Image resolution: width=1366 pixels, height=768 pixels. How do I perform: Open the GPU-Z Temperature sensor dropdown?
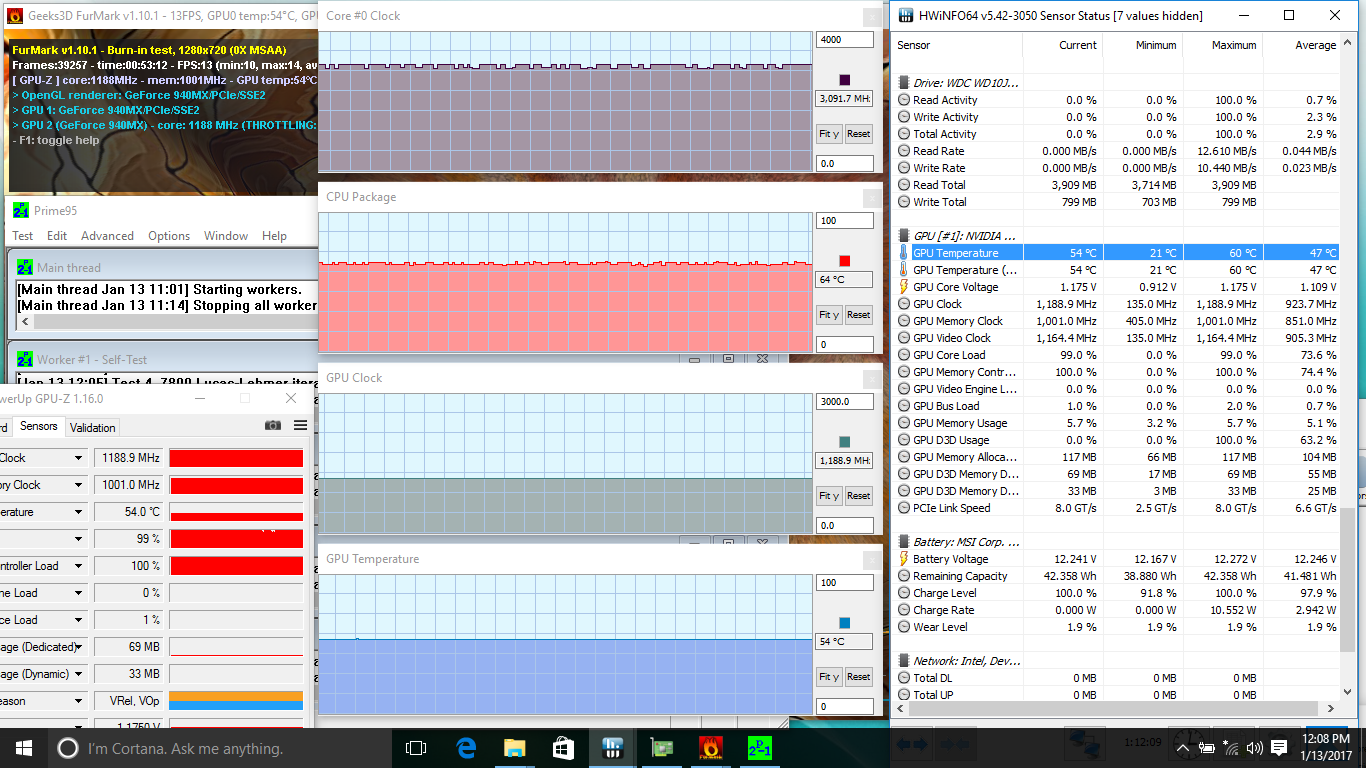79,512
